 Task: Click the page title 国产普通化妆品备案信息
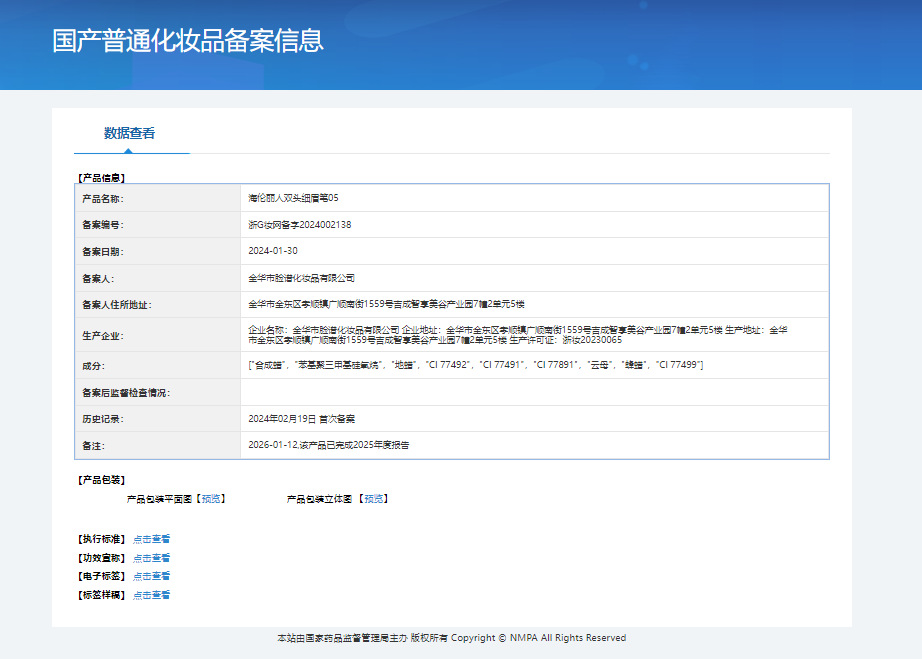point(188,41)
